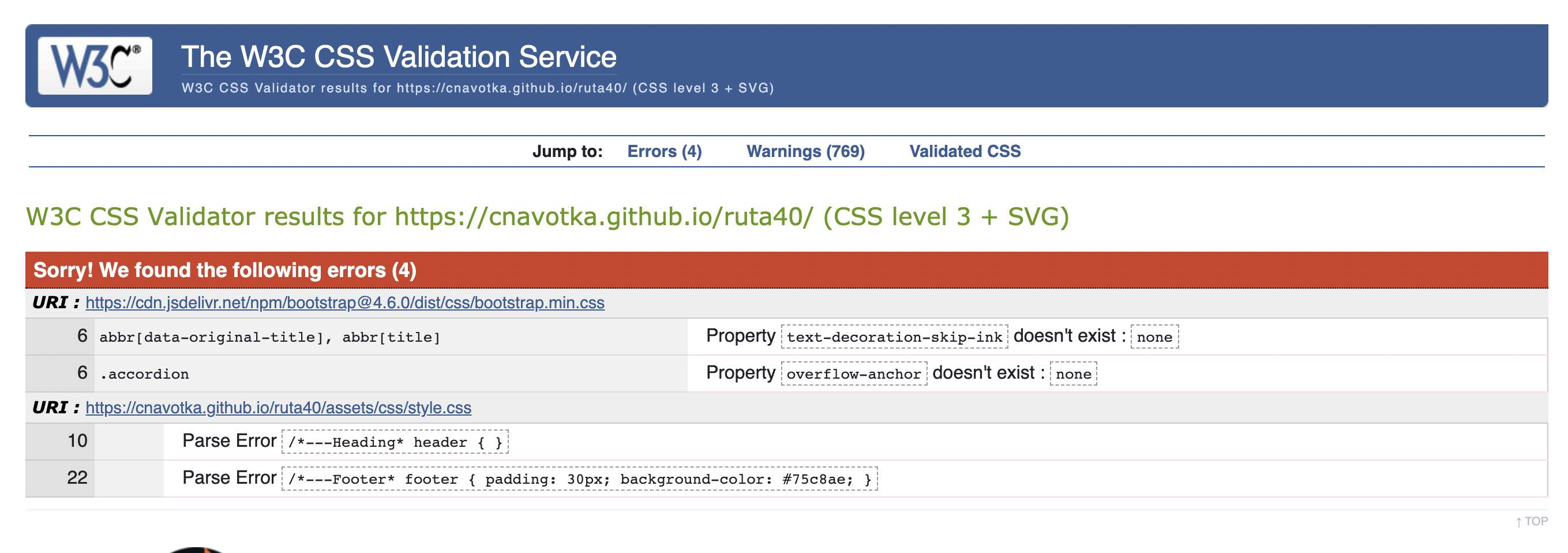Select the Heading parse error code snippet
This screenshot has height=553, width=1568.
(x=395, y=442)
